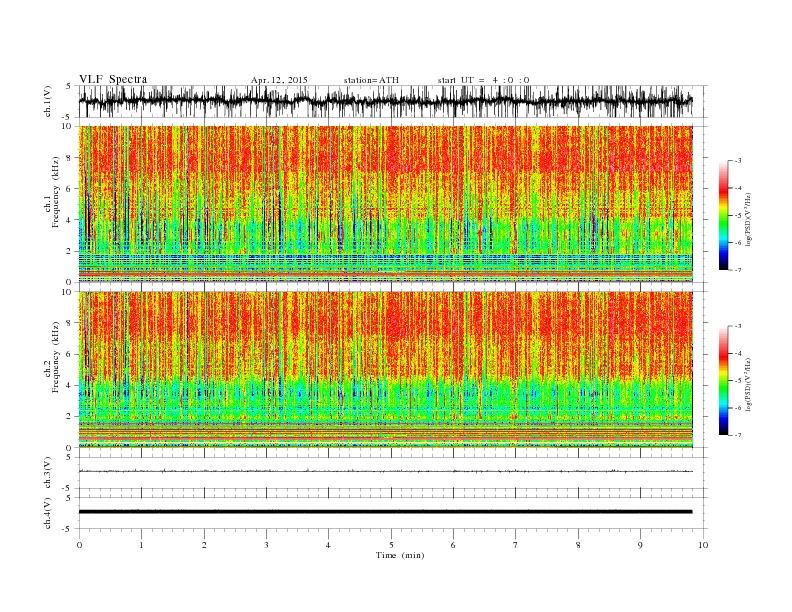792x612 pixels.
Task: Click the "ch.4(V)" axis label
Action: point(48,513)
